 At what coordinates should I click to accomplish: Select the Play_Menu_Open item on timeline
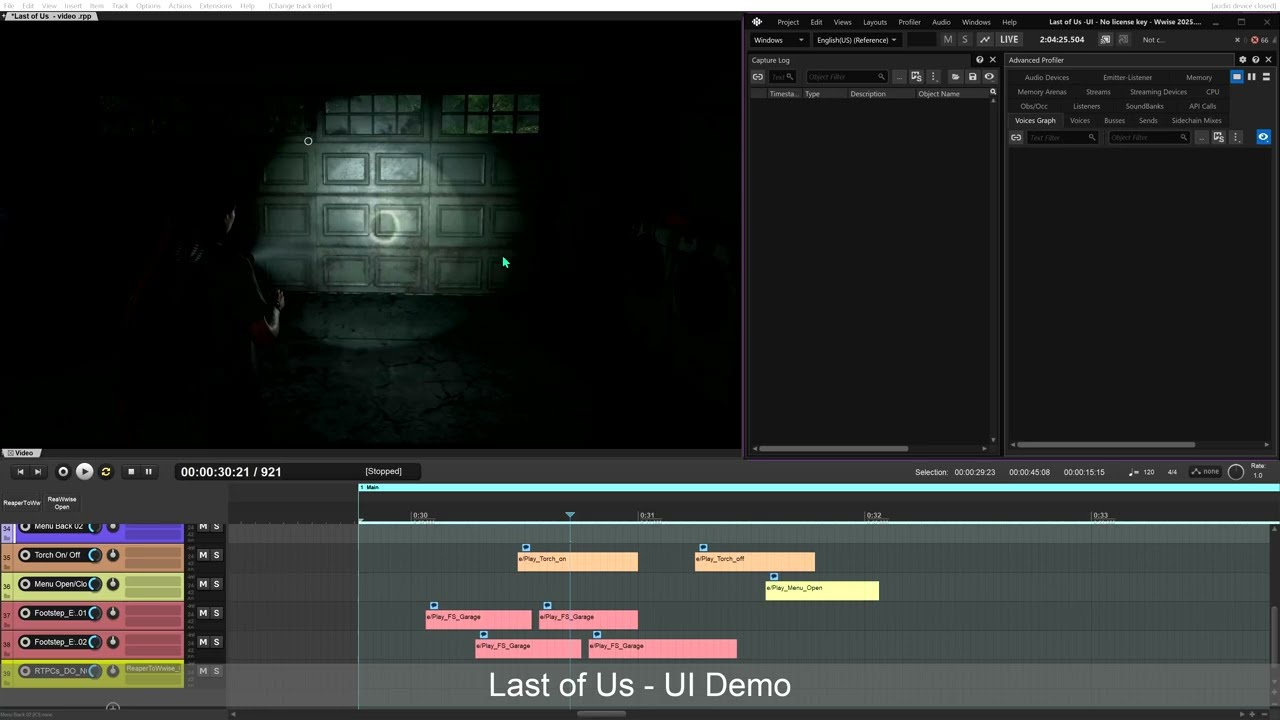point(822,590)
